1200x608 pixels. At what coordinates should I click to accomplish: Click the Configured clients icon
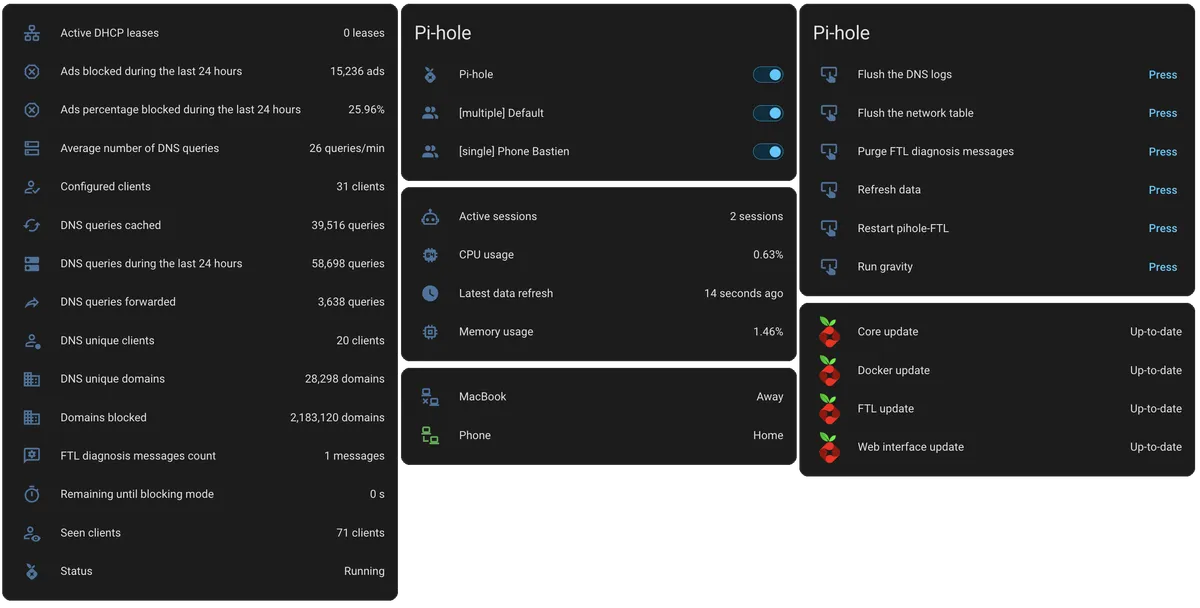click(x=32, y=187)
